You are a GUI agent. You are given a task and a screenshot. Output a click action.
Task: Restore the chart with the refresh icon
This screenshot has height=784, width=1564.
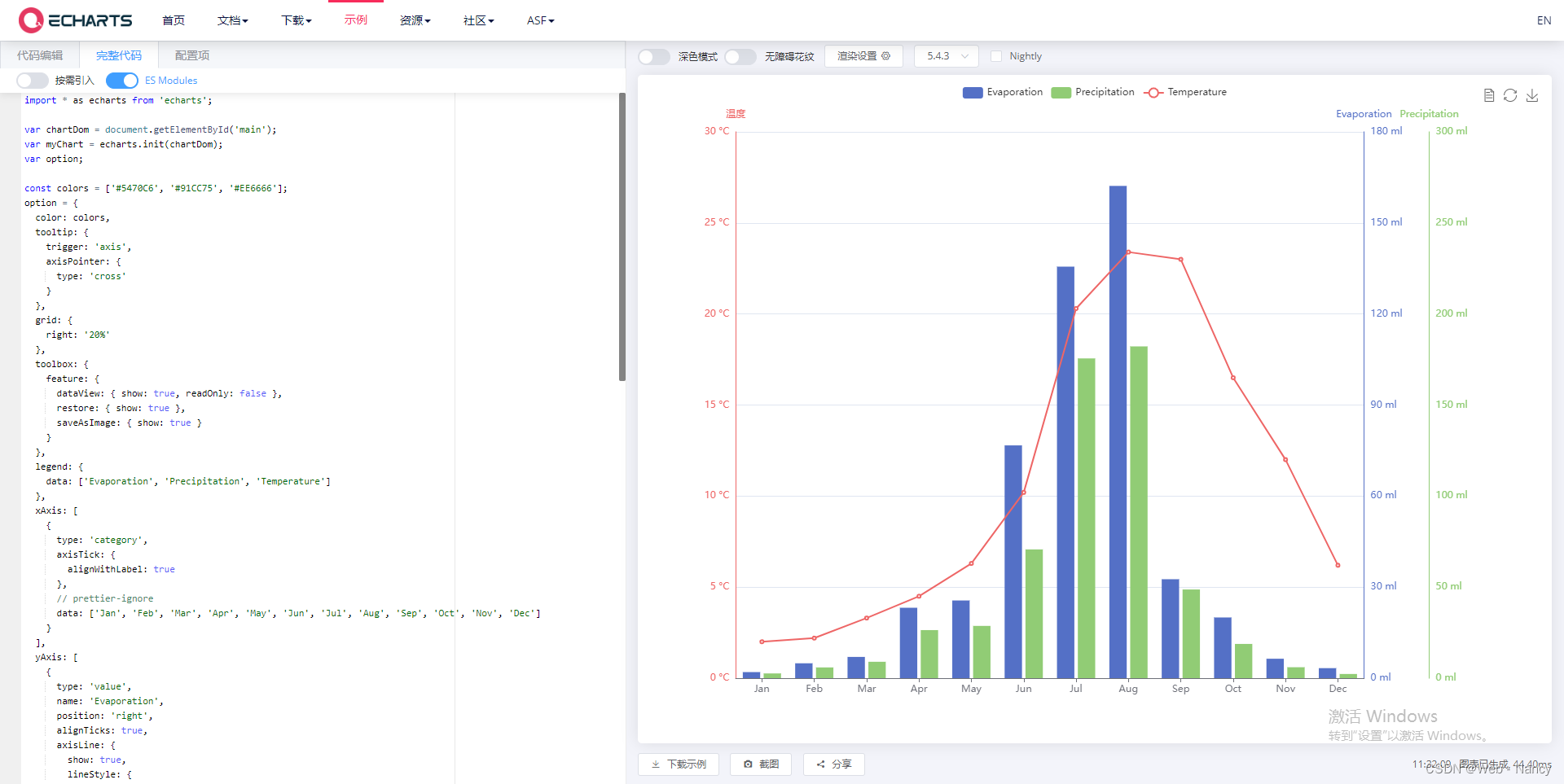pos(1511,95)
